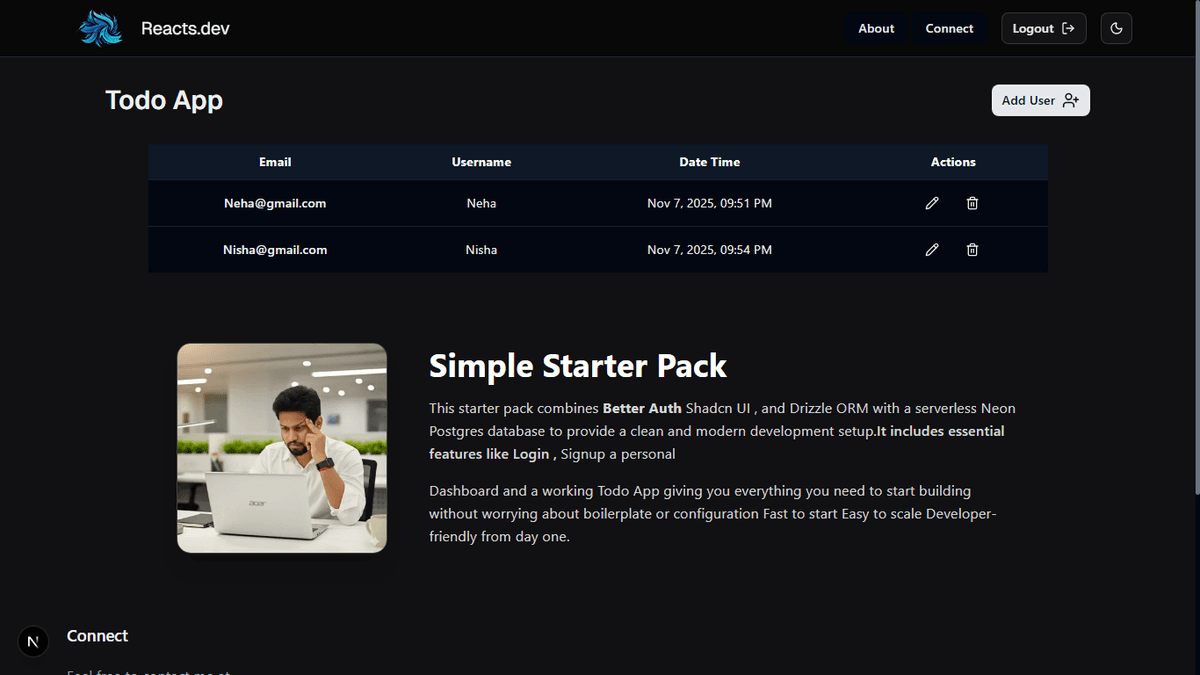Select the Date Time column header
Screen dimensions: 1200x675
[x=709, y=162]
